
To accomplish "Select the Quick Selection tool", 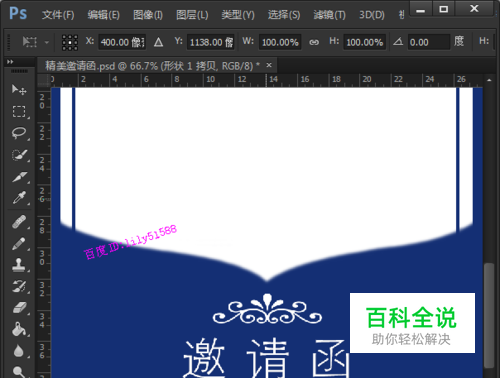I will click(19, 155).
